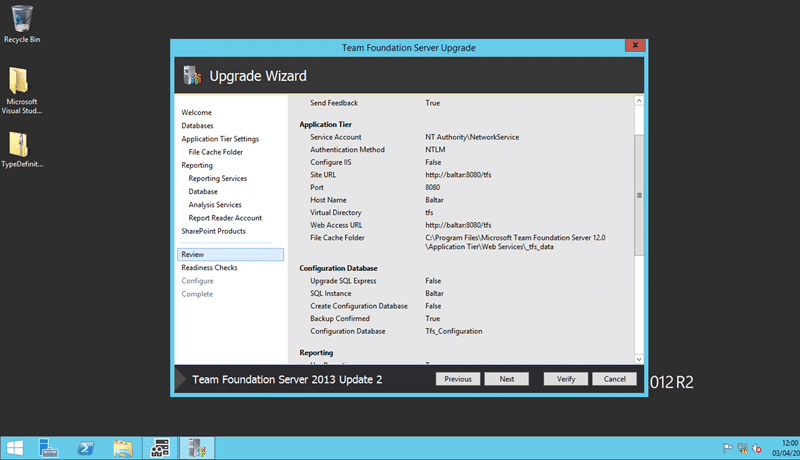Click the Reporting section heading in review
This screenshot has height=460, width=800.
pos(316,353)
